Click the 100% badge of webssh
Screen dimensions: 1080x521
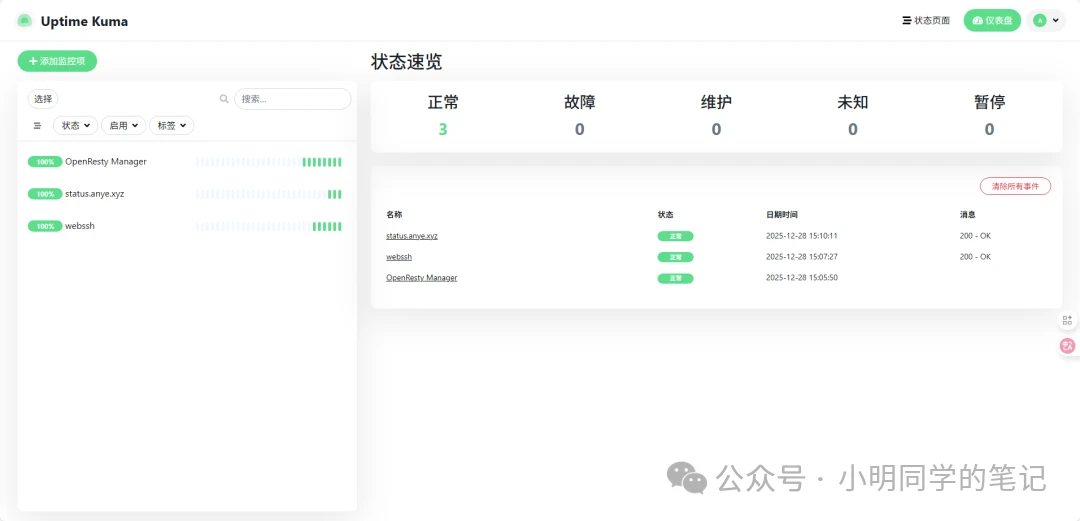coord(45,226)
